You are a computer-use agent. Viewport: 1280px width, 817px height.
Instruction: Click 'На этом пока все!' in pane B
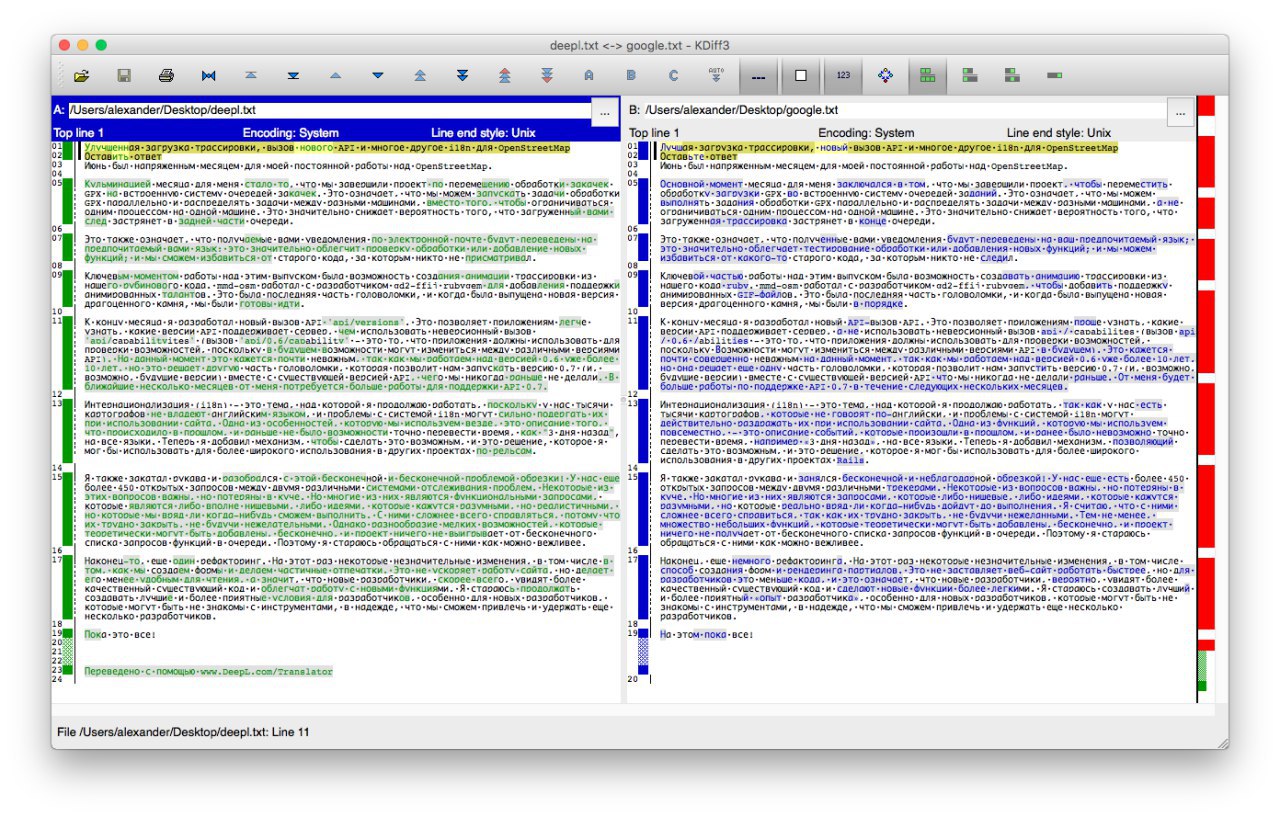[706, 634]
